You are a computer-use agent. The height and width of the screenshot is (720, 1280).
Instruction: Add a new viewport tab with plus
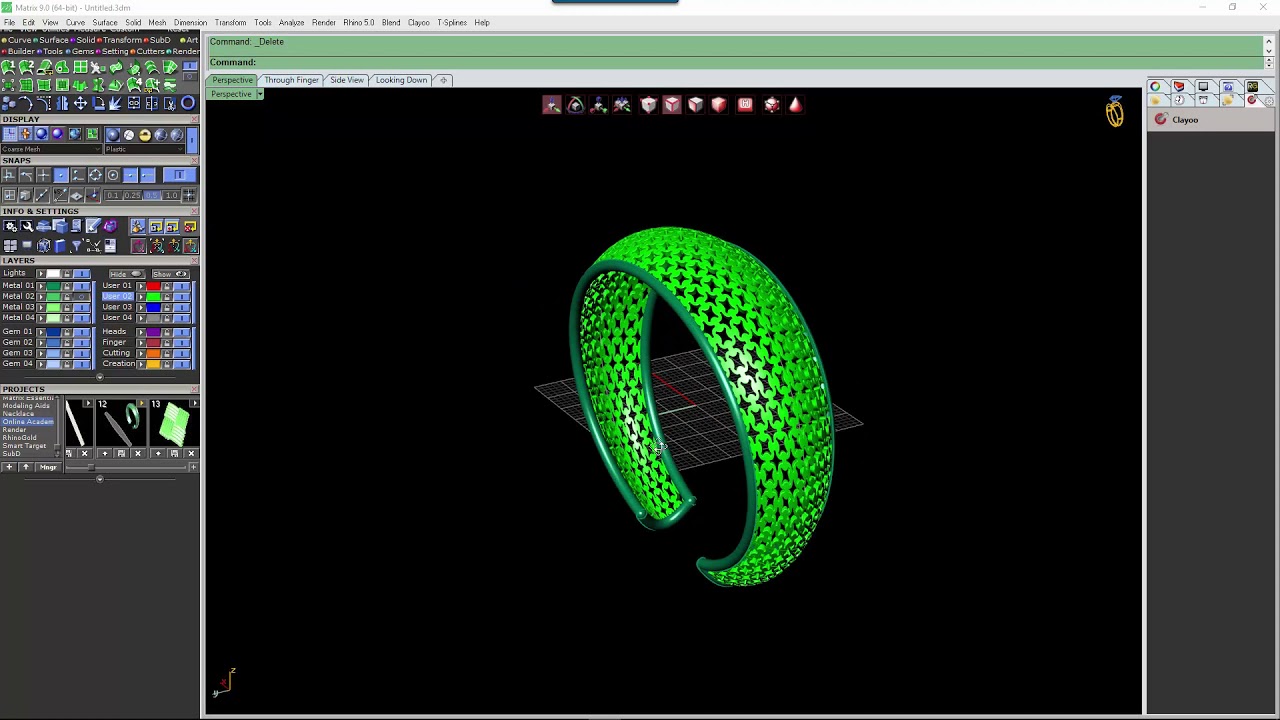pos(443,80)
